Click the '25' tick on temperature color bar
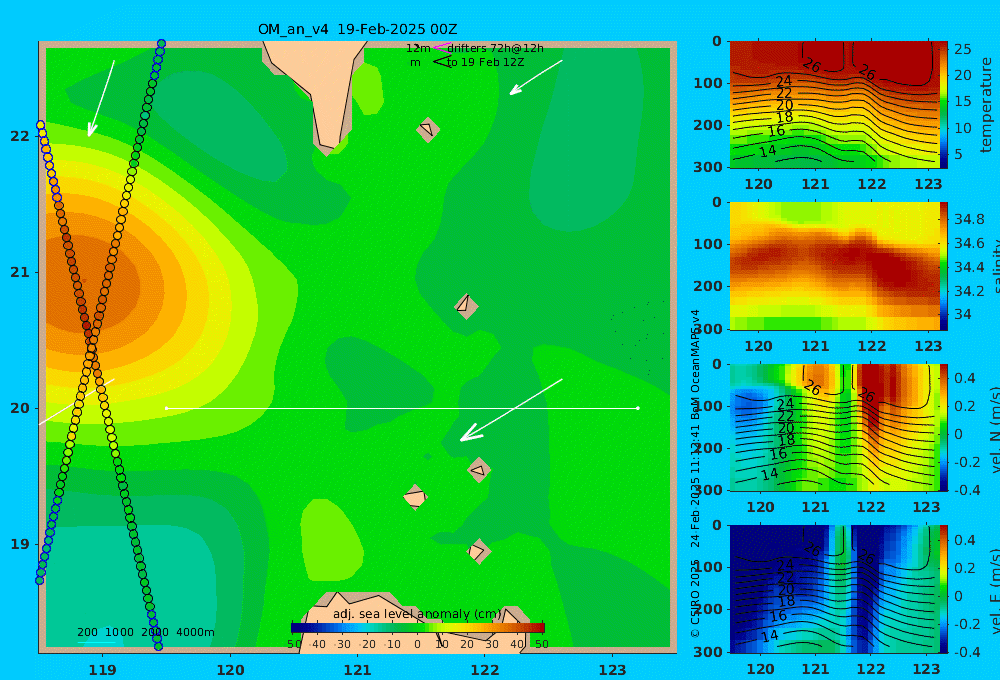1000x680 pixels. point(963,49)
